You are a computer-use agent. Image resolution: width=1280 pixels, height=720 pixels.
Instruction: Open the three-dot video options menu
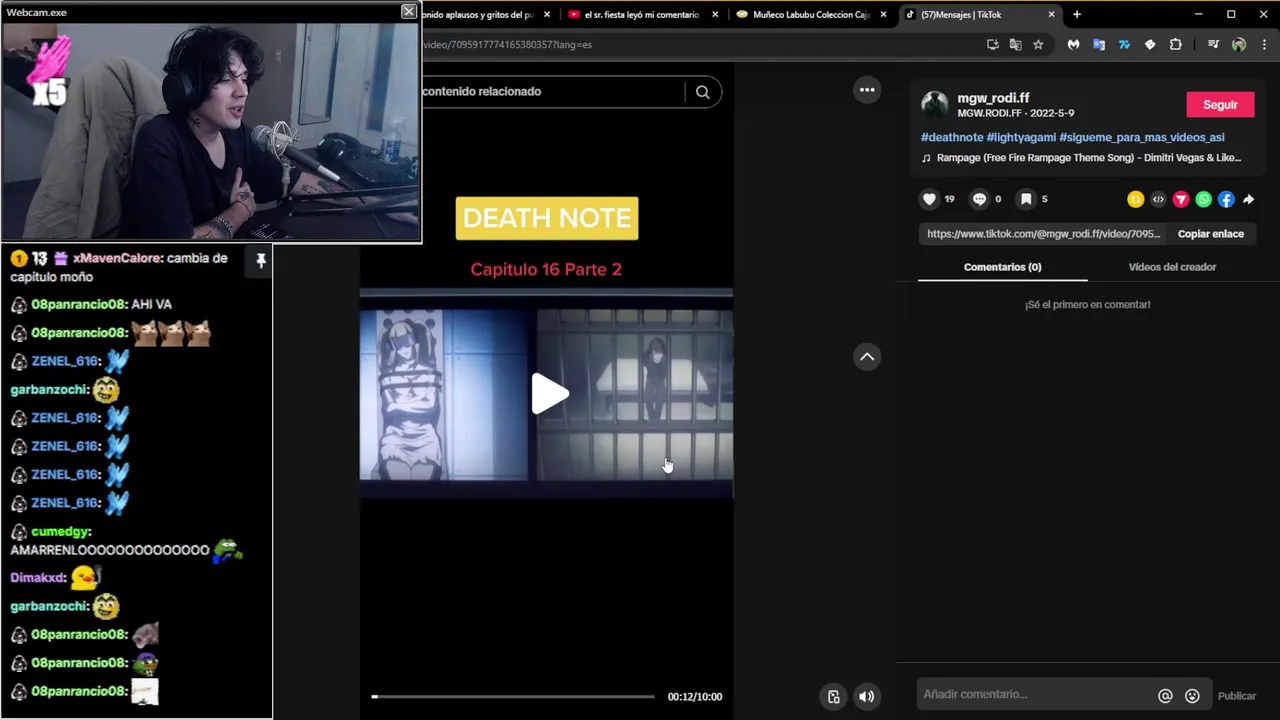[x=867, y=90]
